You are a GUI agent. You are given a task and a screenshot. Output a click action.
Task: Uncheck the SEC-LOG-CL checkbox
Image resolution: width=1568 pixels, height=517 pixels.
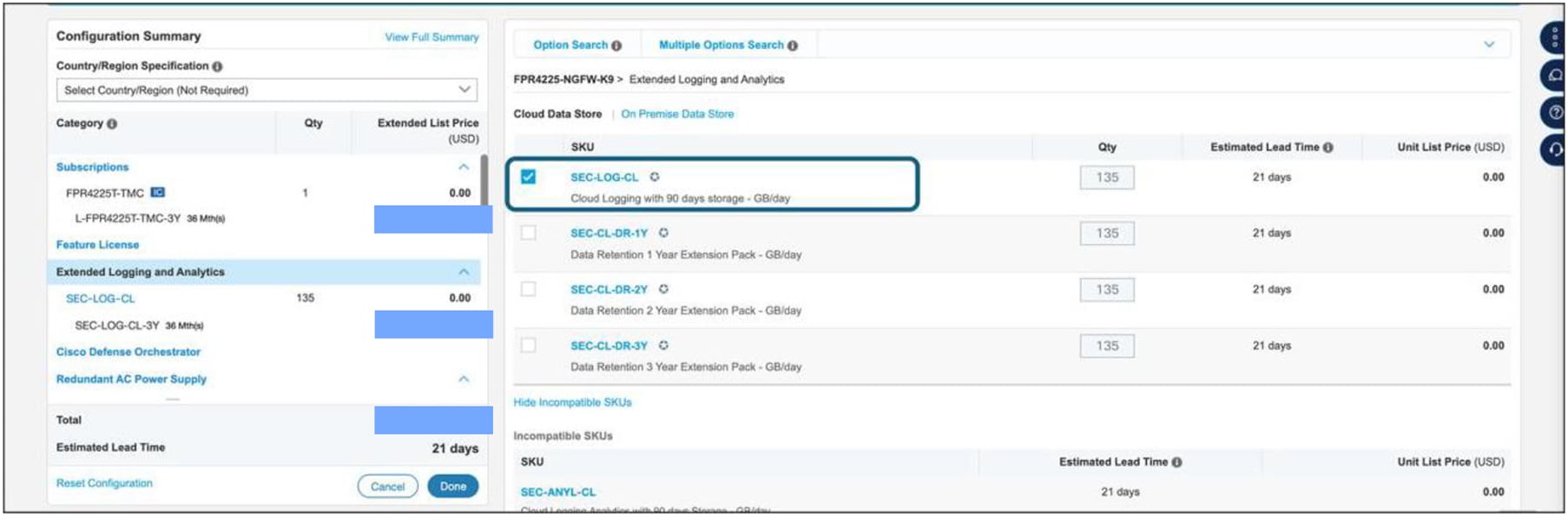[x=528, y=177]
